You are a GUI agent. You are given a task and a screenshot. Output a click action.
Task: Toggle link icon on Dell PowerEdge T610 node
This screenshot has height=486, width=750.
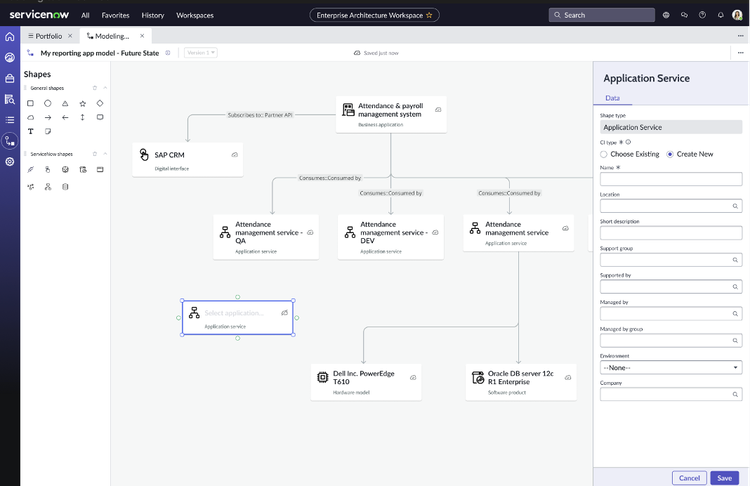(x=413, y=377)
